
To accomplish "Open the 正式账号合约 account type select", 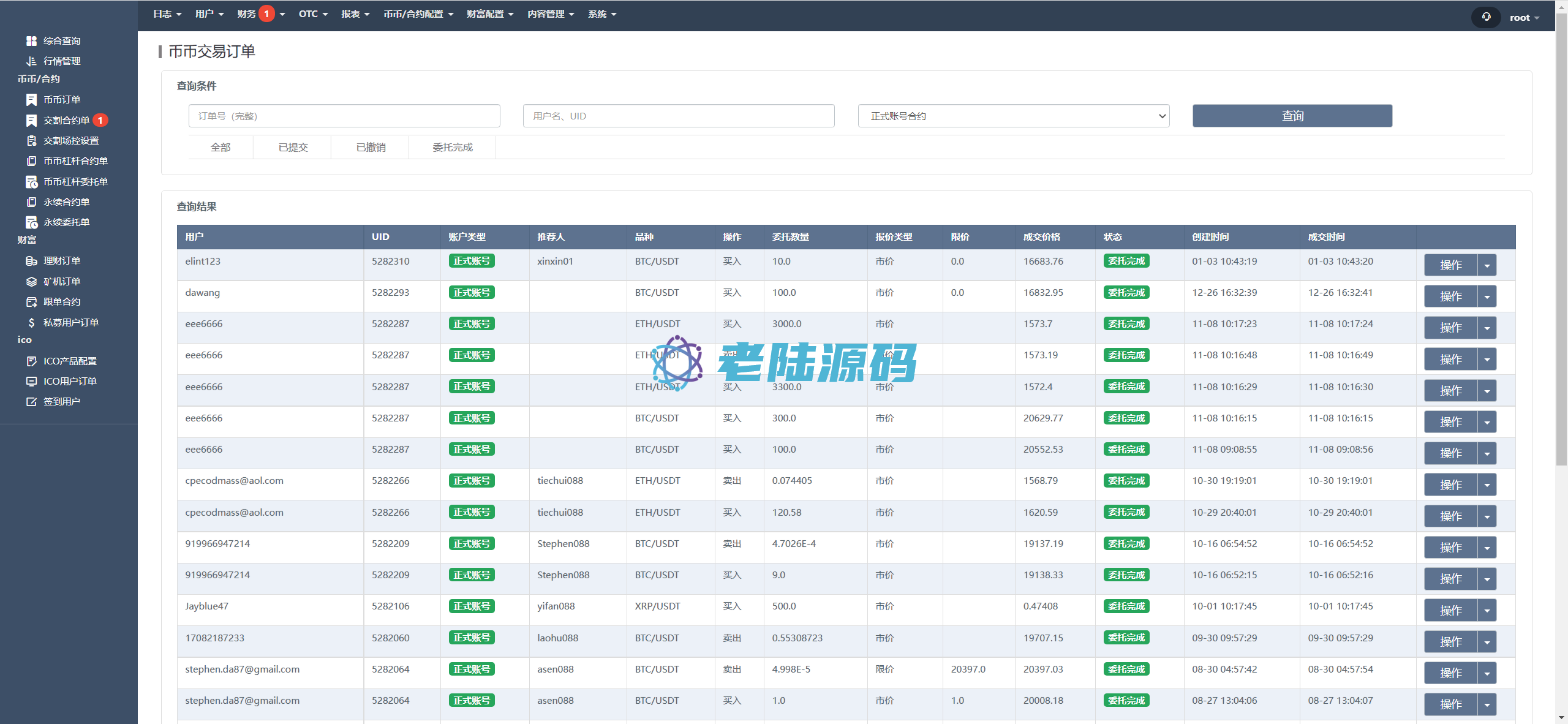I will point(1014,116).
